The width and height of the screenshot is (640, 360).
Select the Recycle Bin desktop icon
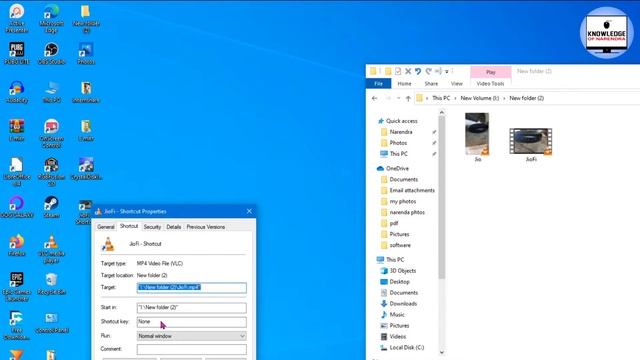click(51, 284)
